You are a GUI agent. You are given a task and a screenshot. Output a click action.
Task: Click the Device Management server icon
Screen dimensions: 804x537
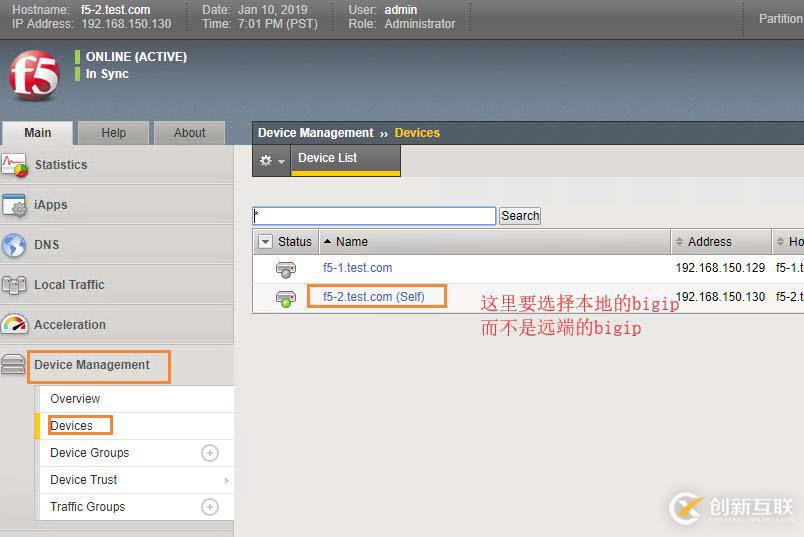coord(13,365)
